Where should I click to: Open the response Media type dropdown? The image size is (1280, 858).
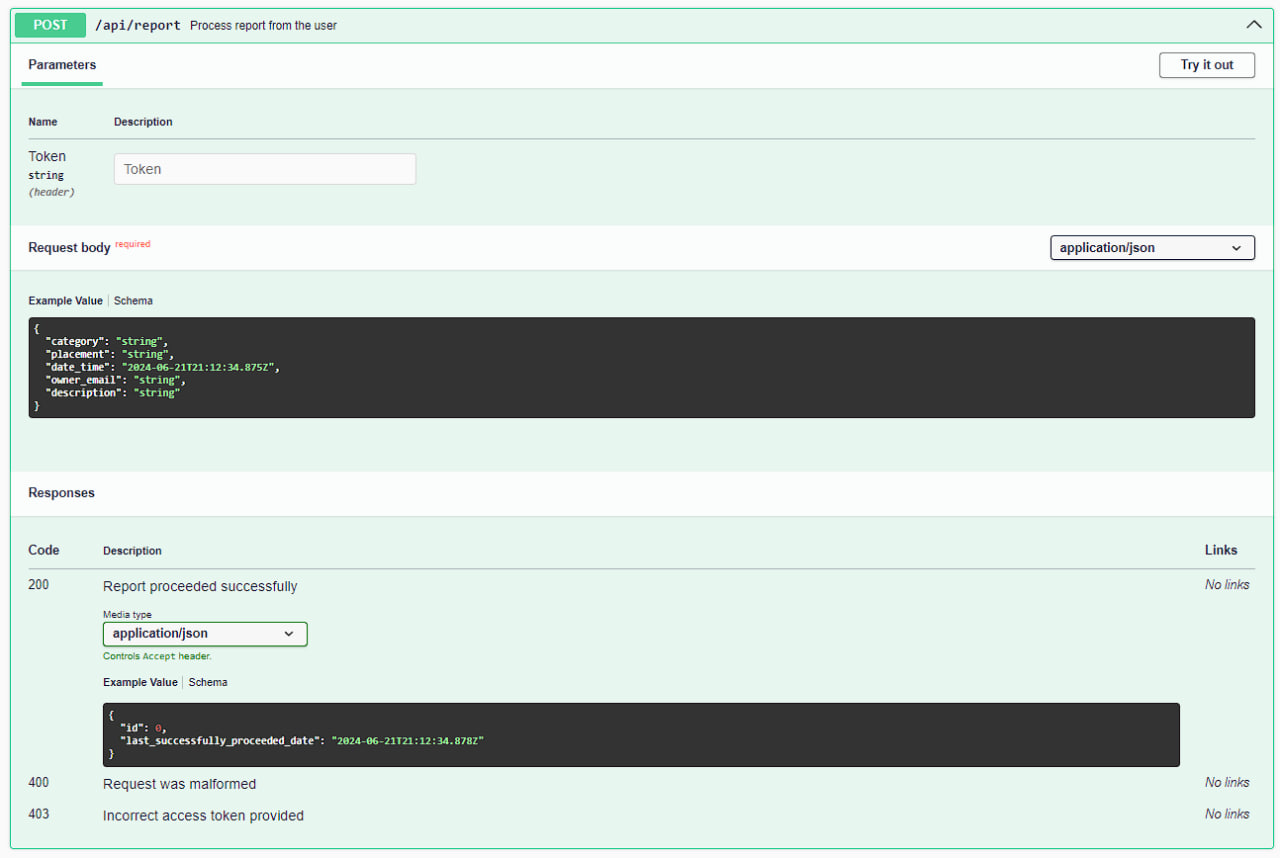[205, 634]
